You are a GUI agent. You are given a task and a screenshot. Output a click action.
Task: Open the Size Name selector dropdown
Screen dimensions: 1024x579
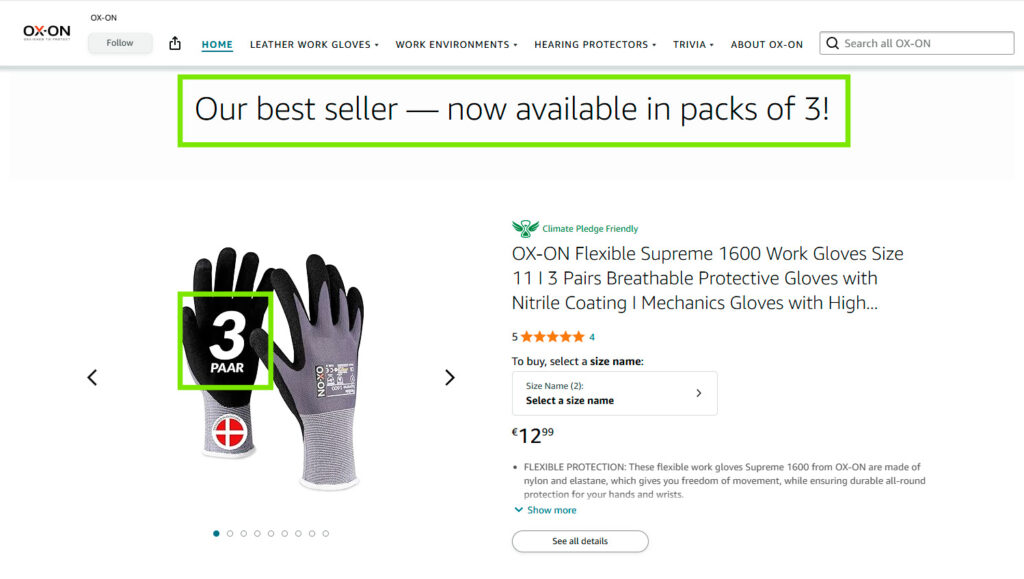pyautogui.click(x=614, y=393)
